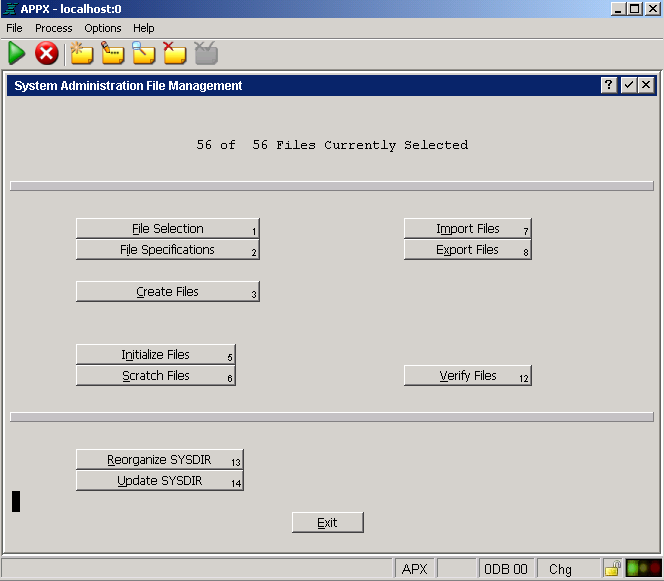Click the Add mode folder icon
Screen dimensions: 664x581
[81, 53]
